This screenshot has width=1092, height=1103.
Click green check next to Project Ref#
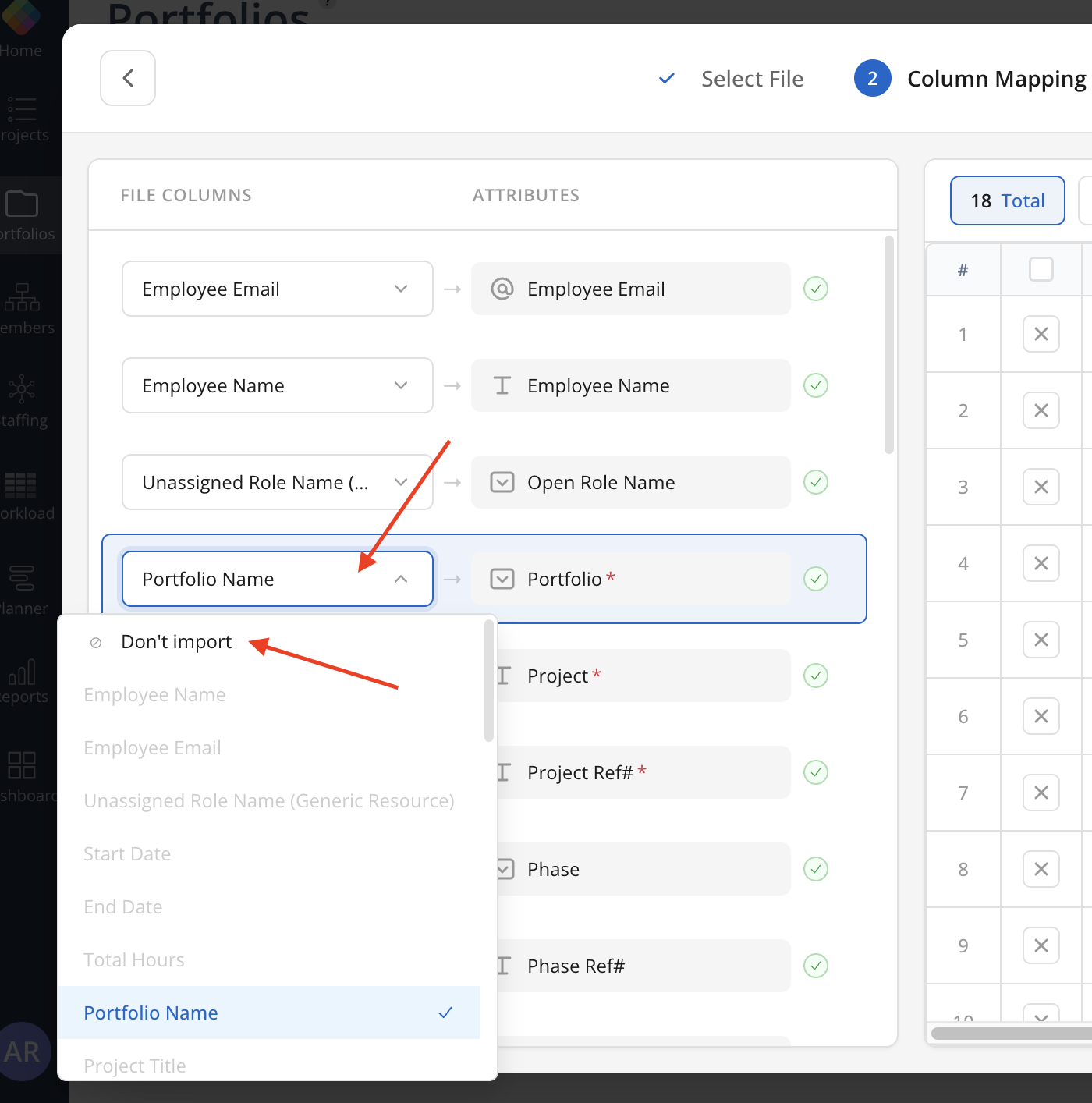816,772
